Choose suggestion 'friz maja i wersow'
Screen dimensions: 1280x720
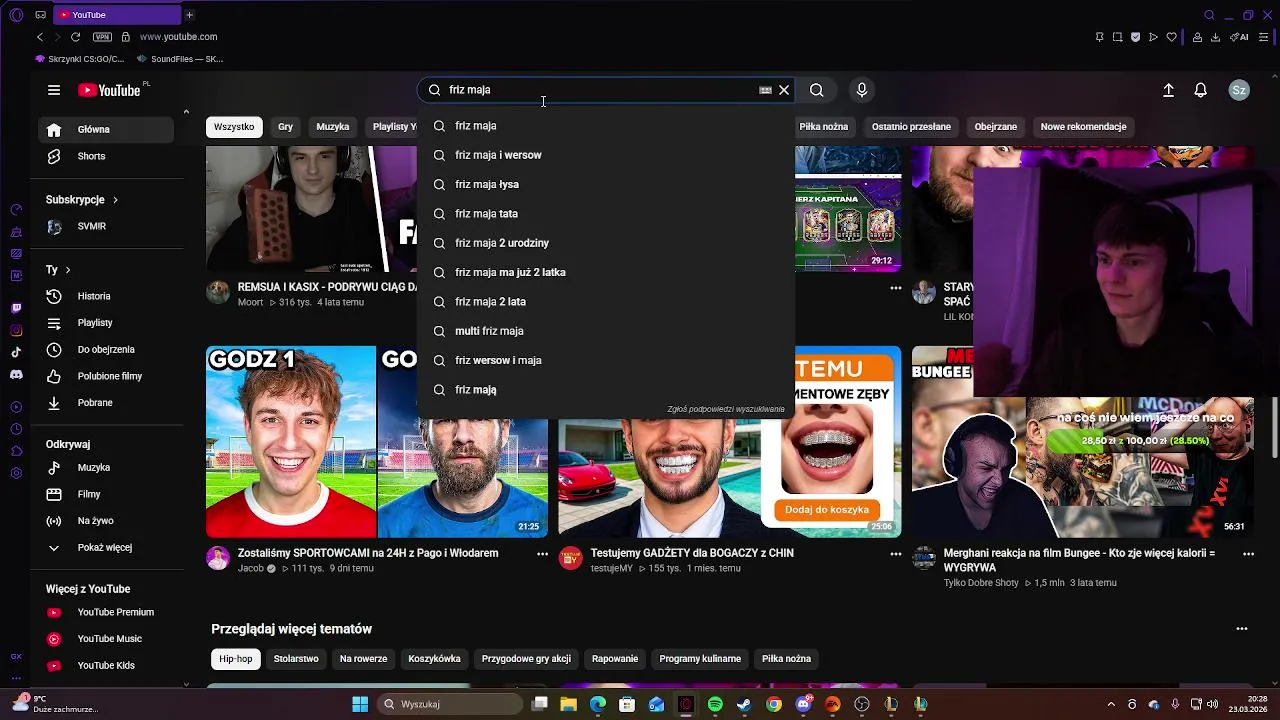point(607,155)
